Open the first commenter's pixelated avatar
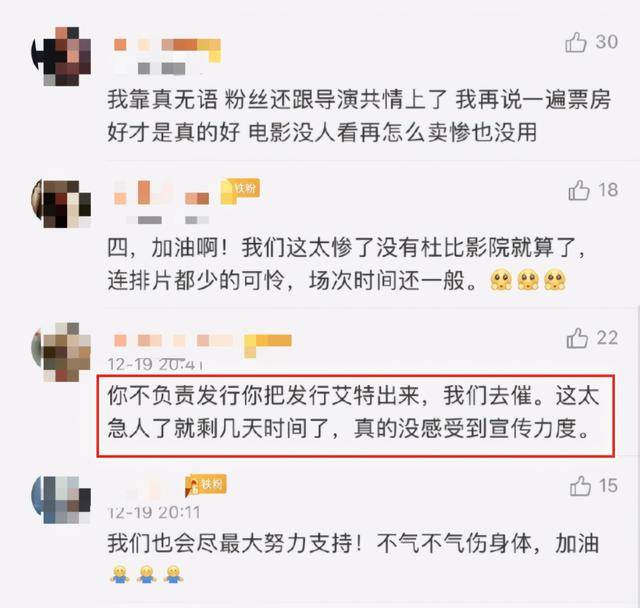 point(61,56)
